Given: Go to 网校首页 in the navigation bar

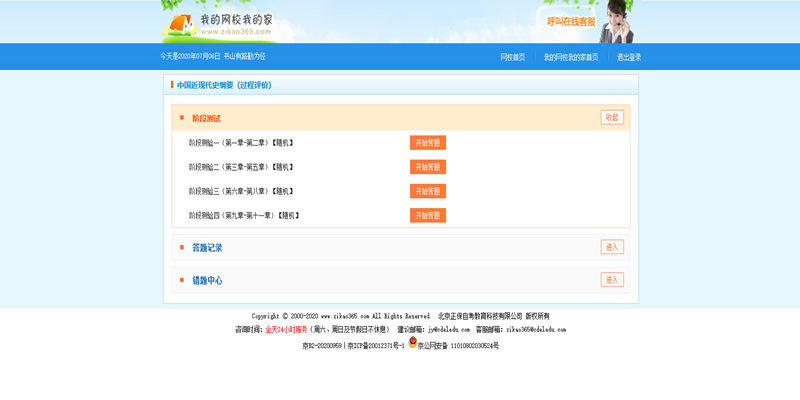Looking at the screenshot, I should tap(512, 57).
